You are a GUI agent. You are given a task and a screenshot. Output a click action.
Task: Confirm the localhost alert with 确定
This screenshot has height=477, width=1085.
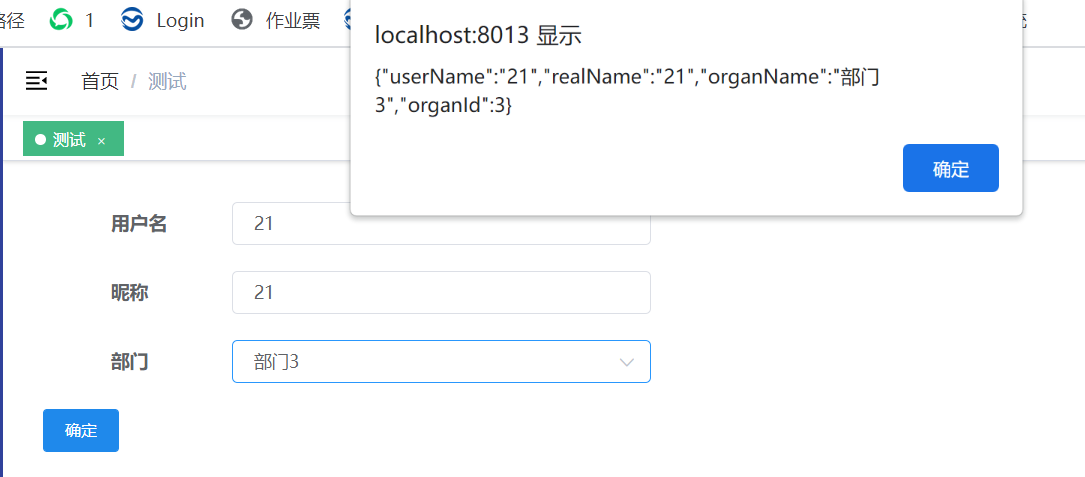coord(951,168)
